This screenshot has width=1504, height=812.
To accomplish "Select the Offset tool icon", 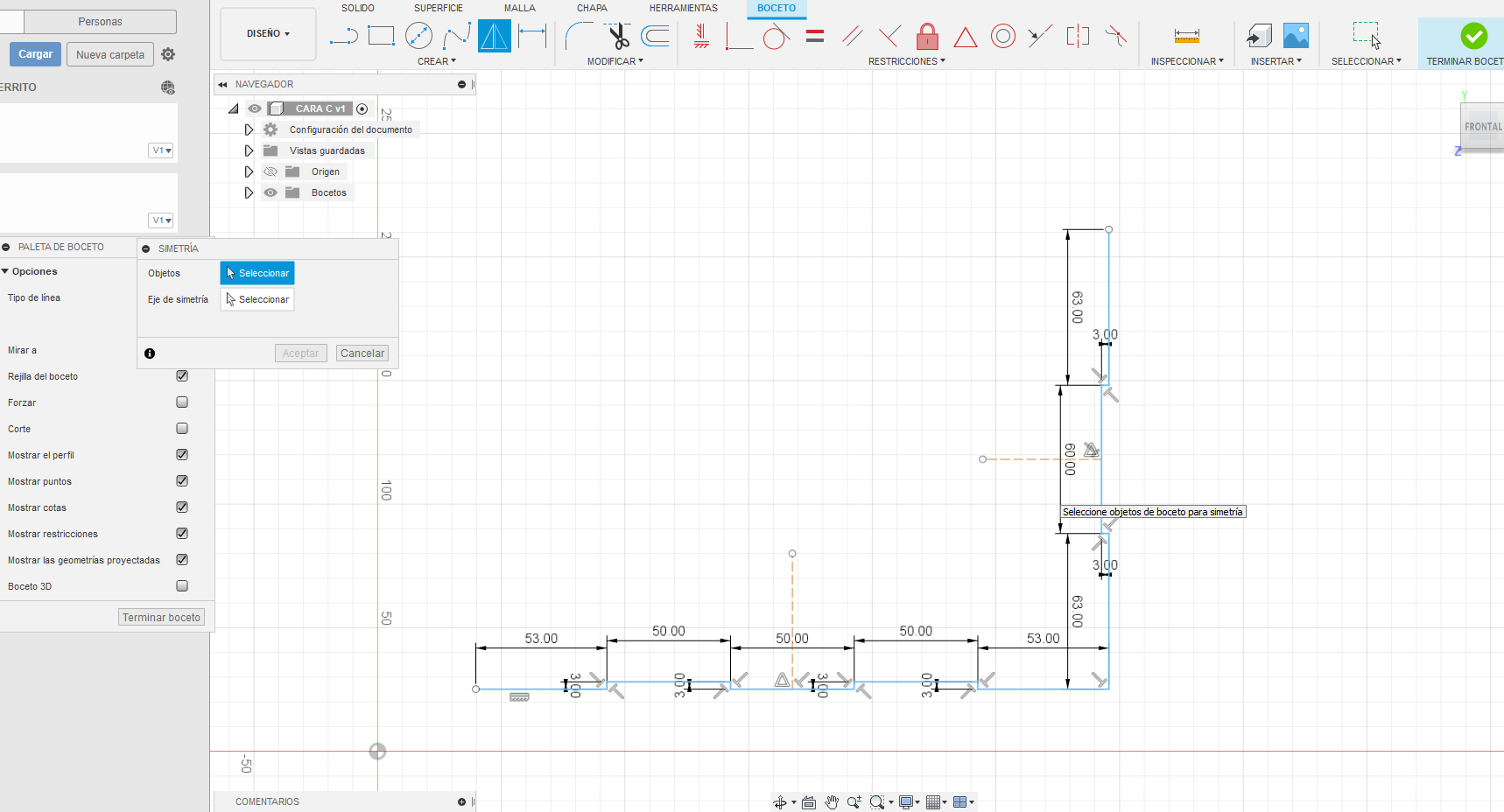I will [x=655, y=36].
